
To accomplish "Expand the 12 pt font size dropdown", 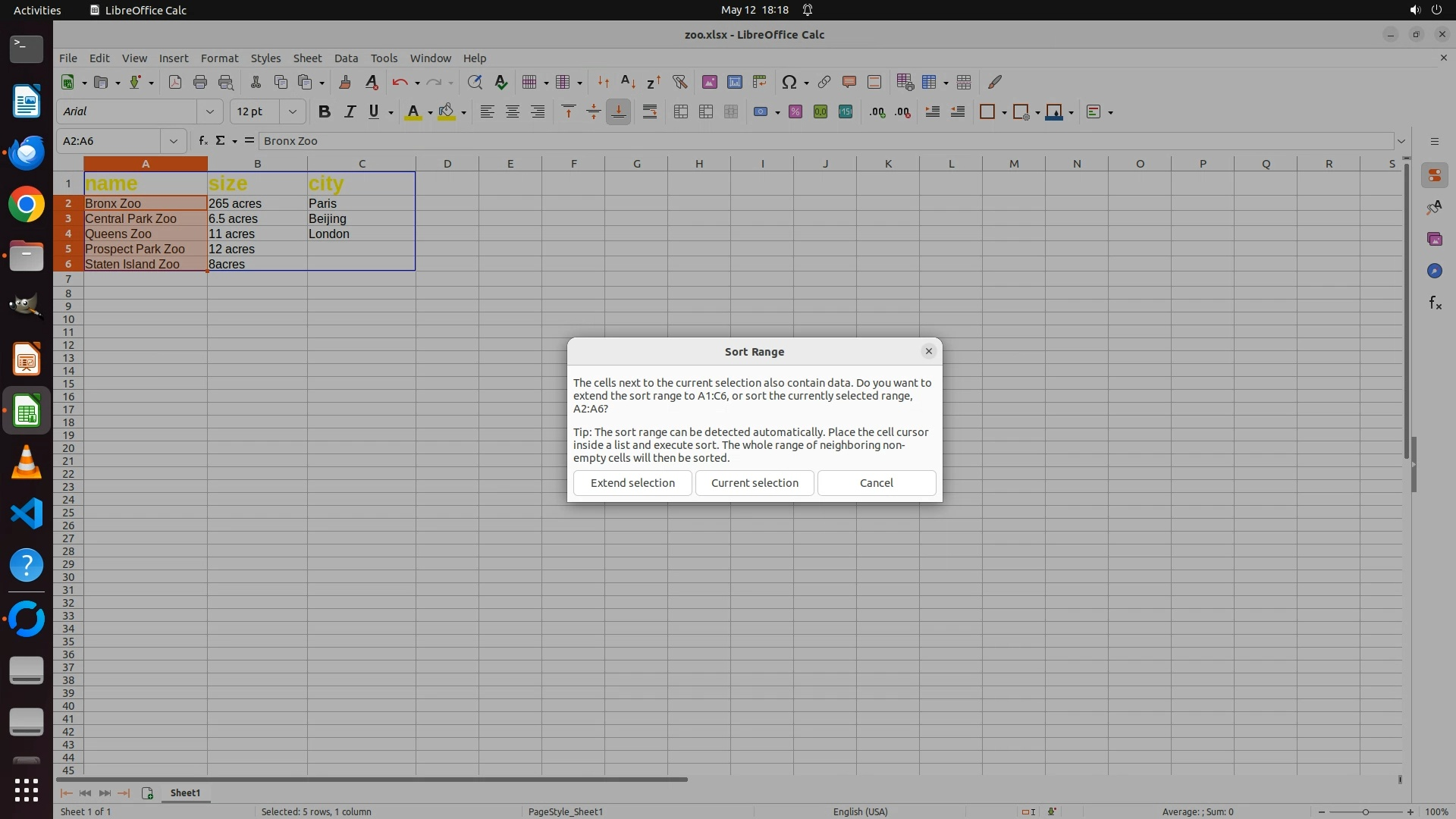I will pyautogui.click(x=292, y=111).
